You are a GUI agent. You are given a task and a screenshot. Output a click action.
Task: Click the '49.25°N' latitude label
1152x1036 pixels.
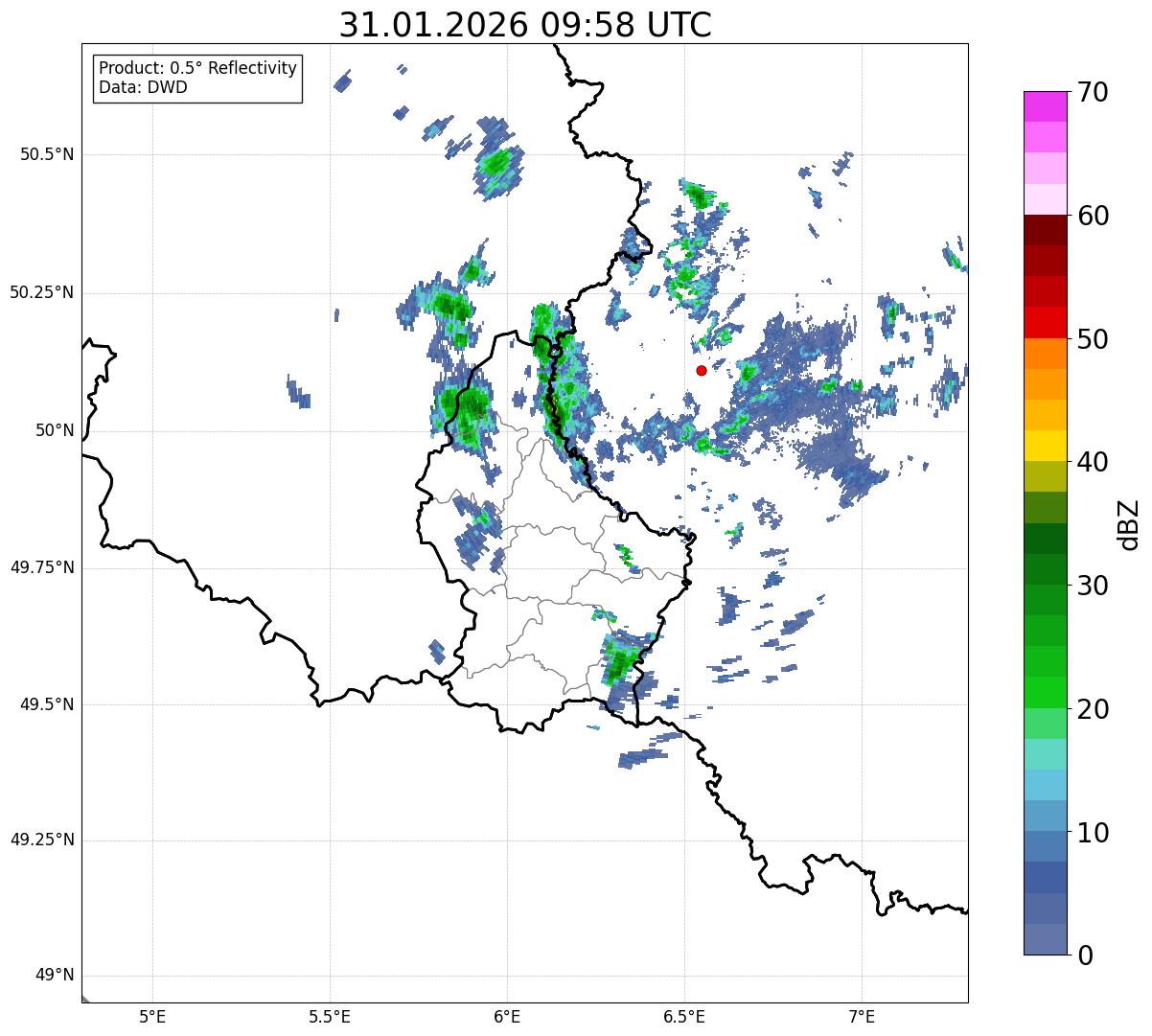click(x=42, y=840)
